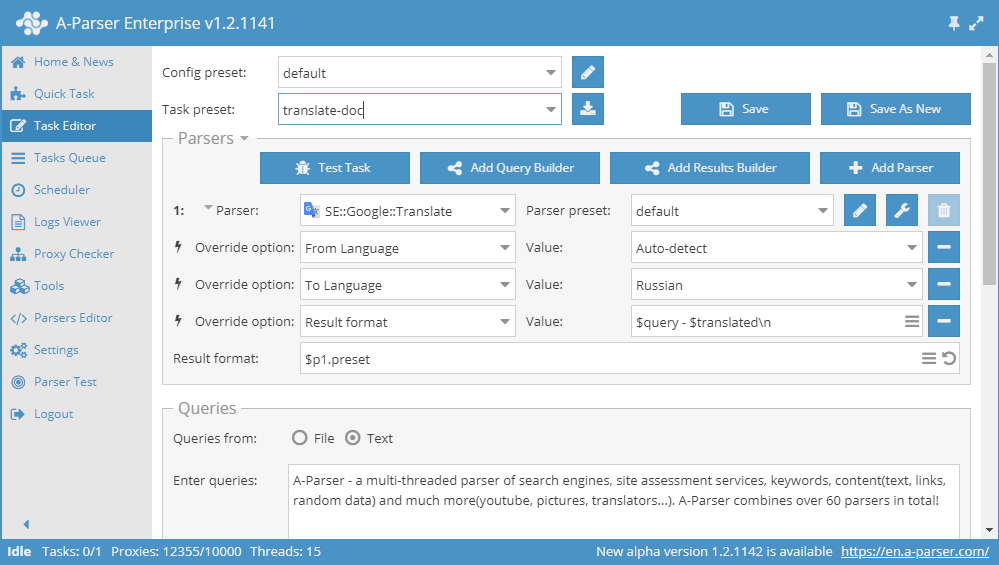Click the pencil icon beside Config preset
This screenshot has height=565, width=999.
tap(588, 73)
